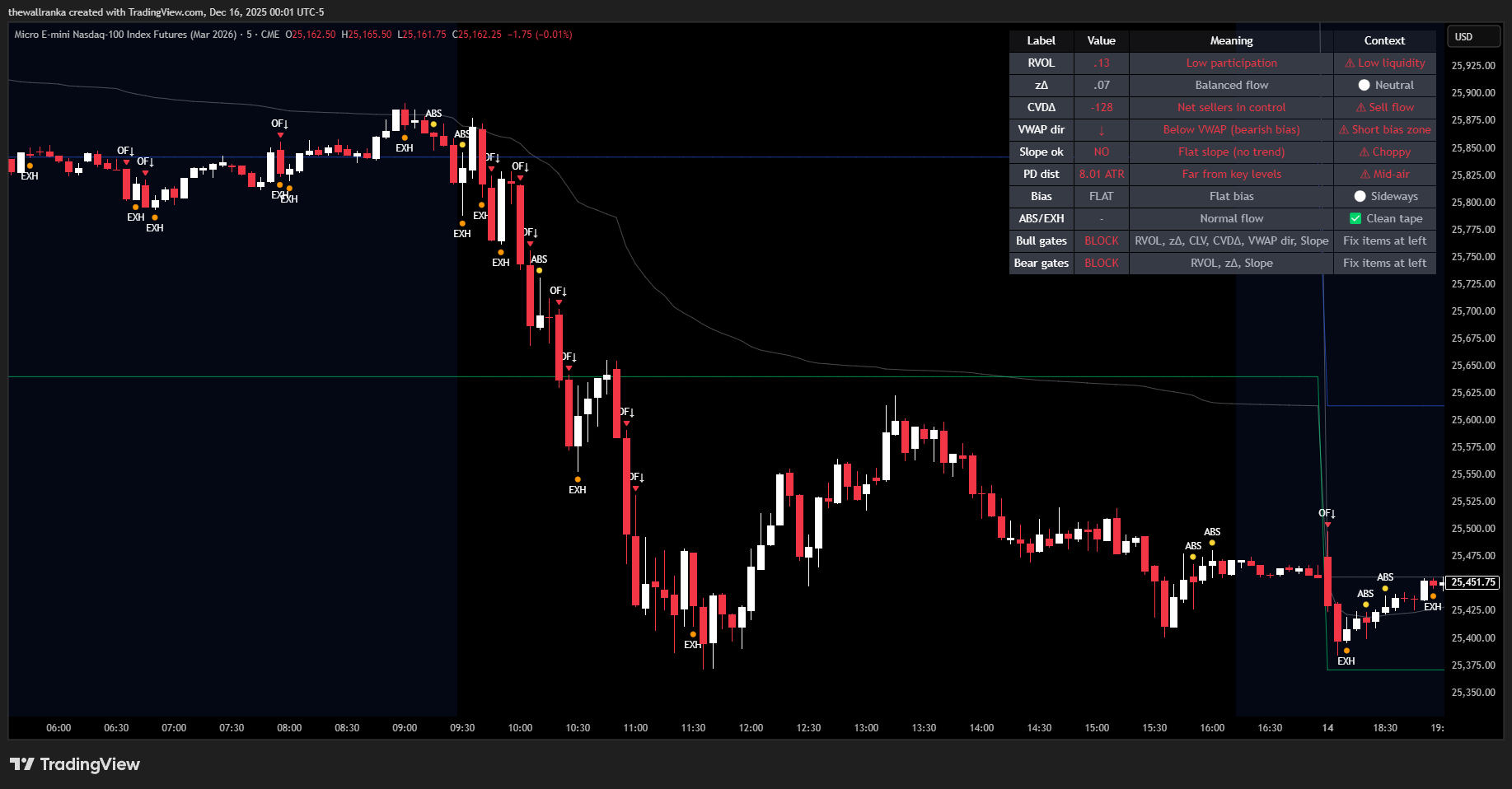This screenshot has width=1512, height=789.
Task: Click the 25,650.00 price axis label
Action: coord(1473,366)
